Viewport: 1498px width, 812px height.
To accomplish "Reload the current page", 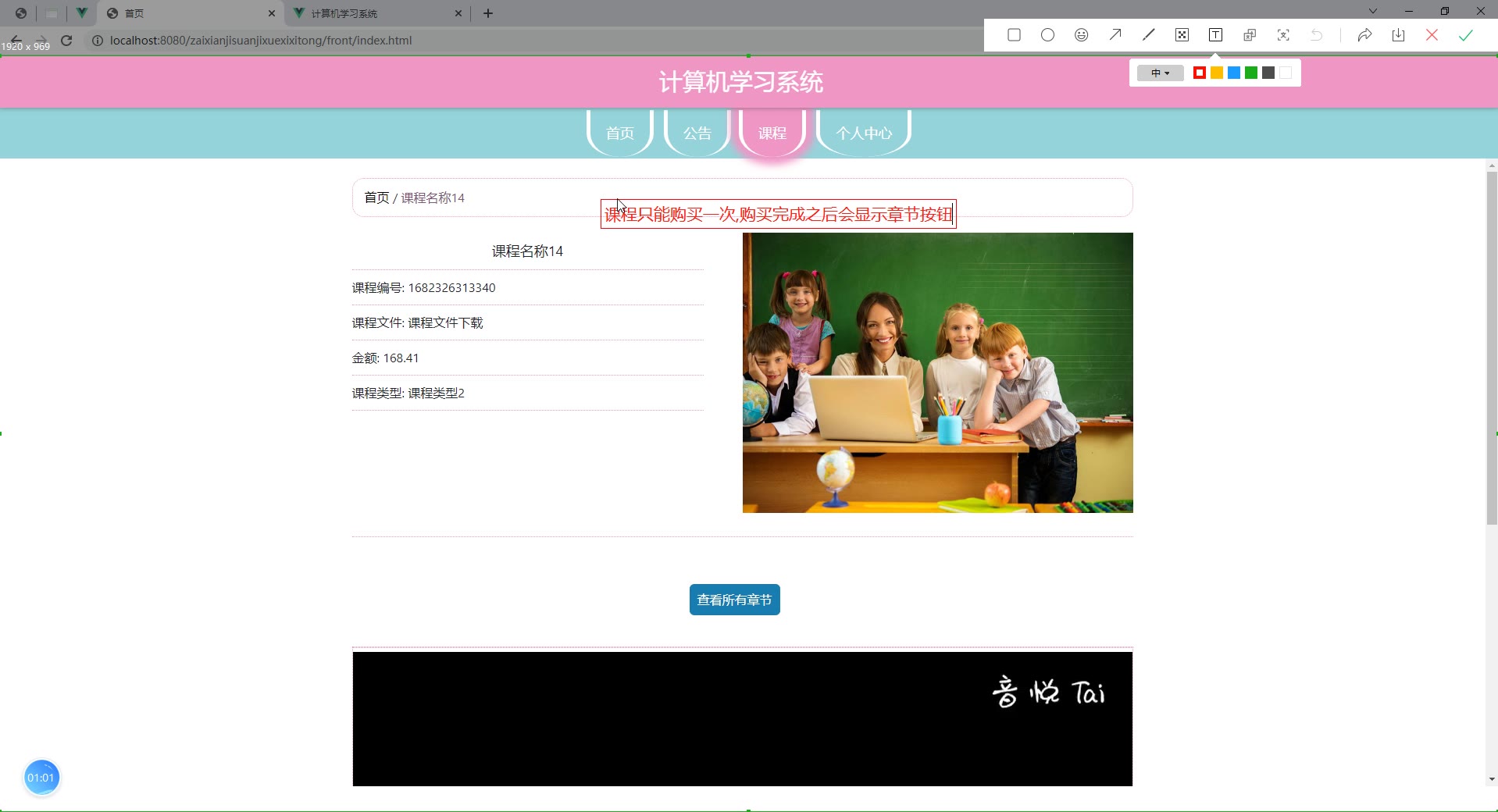I will [x=66, y=41].
